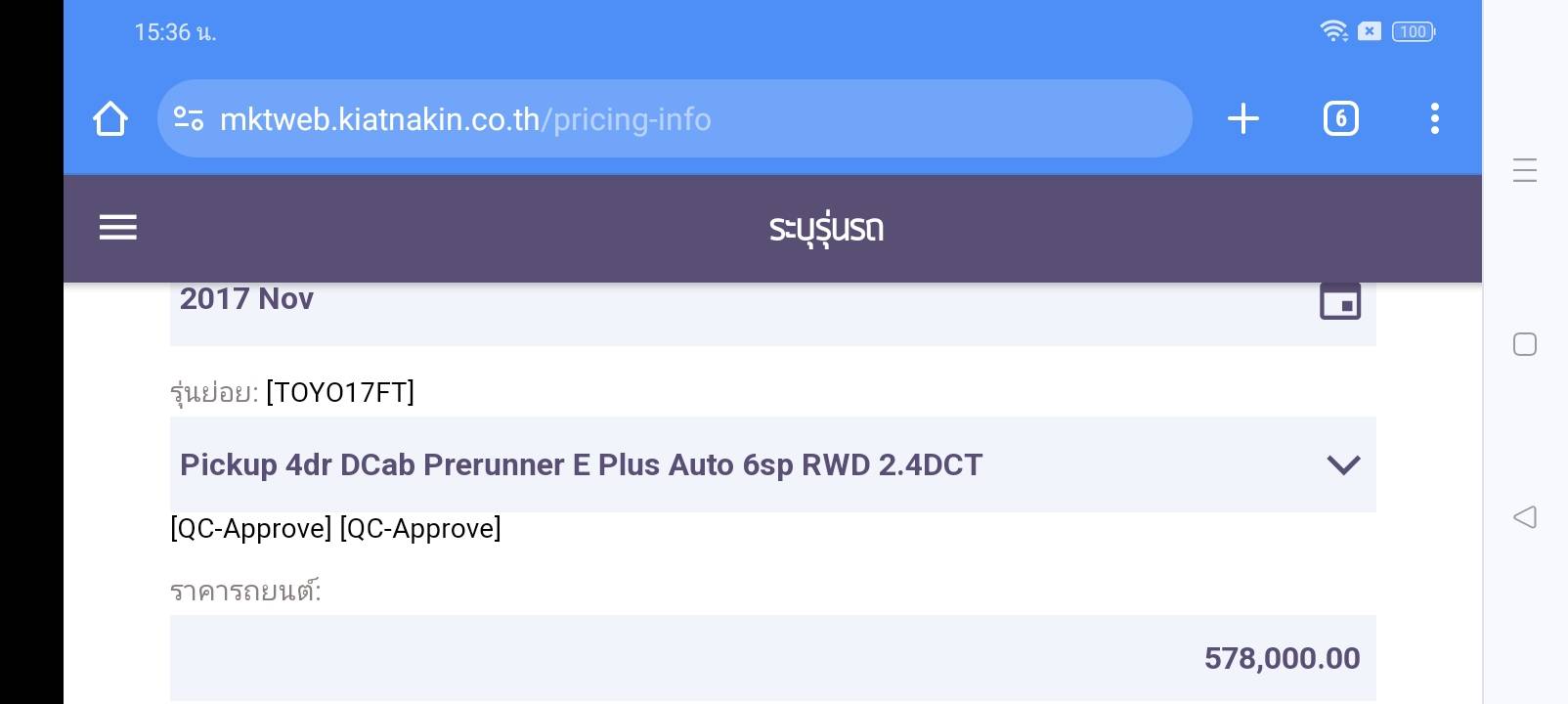The width and height of the screenshot is (1568, 704).
Task: Click the [TOYO17FT] sub-model code text
Action: (x=340, y=392)
